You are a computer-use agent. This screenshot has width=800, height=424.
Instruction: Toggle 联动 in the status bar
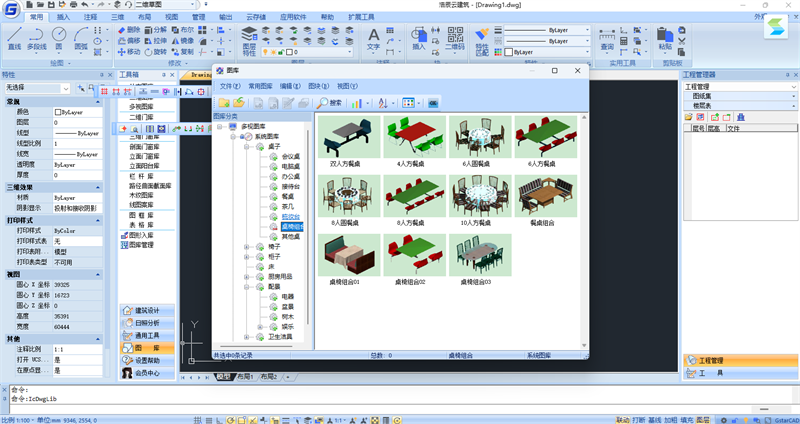(x=622, y=420)
